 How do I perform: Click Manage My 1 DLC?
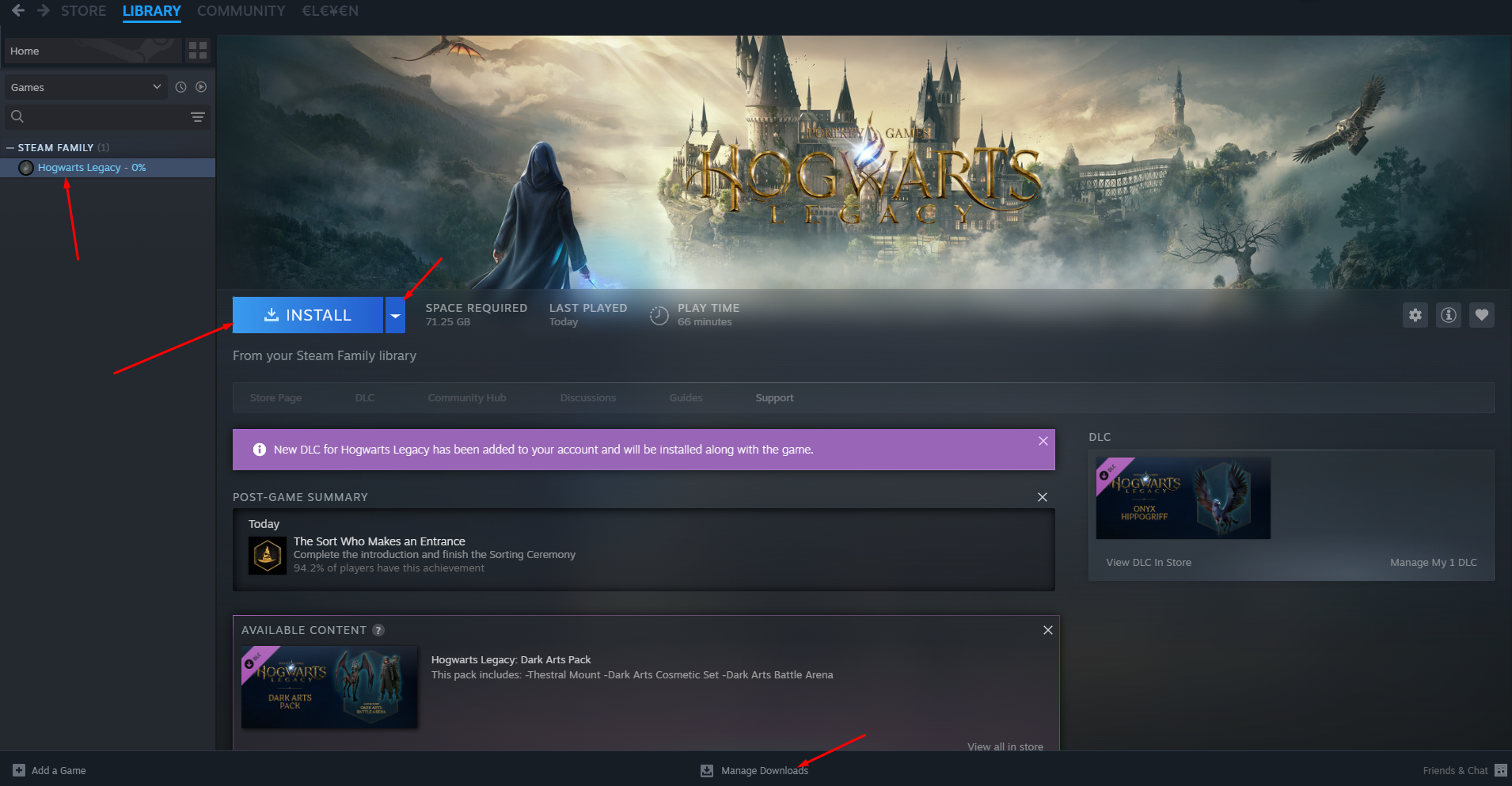tap(1434, 563)
